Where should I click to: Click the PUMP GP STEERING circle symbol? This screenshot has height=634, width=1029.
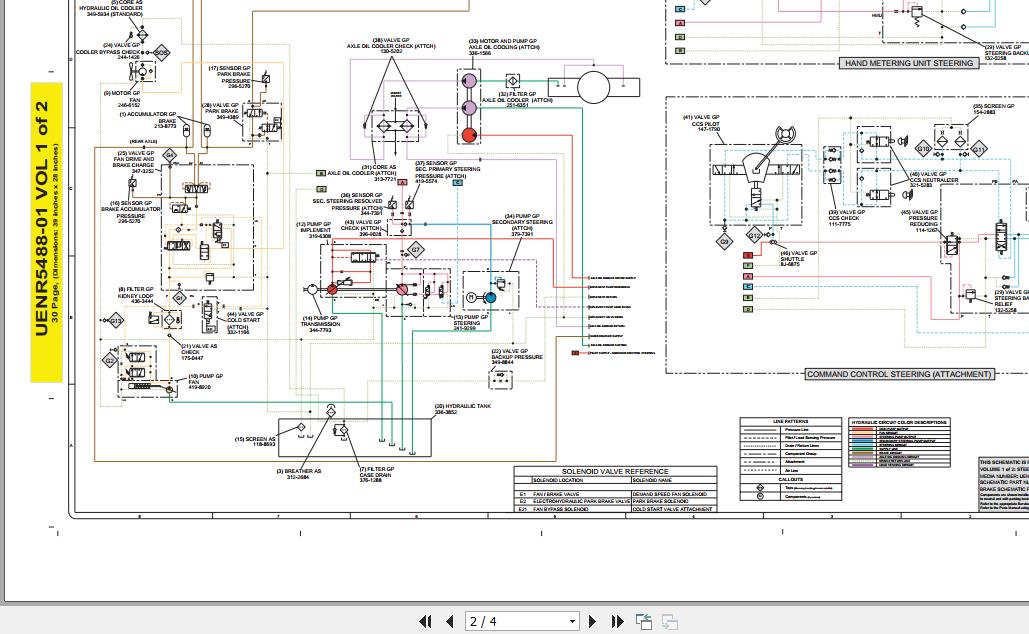tap(489, 296)
